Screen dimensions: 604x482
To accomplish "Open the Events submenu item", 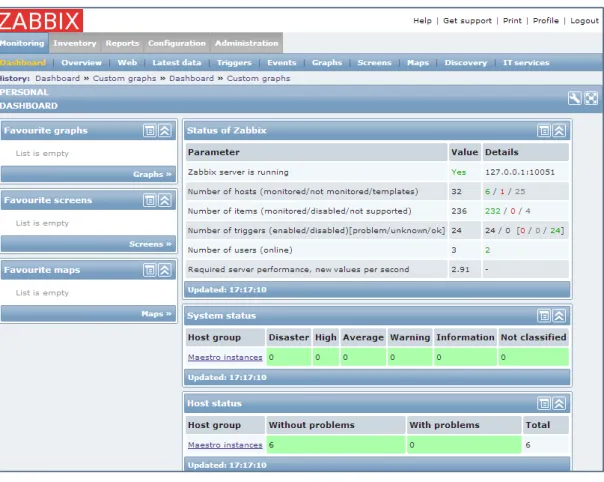I will click(282, 62).
